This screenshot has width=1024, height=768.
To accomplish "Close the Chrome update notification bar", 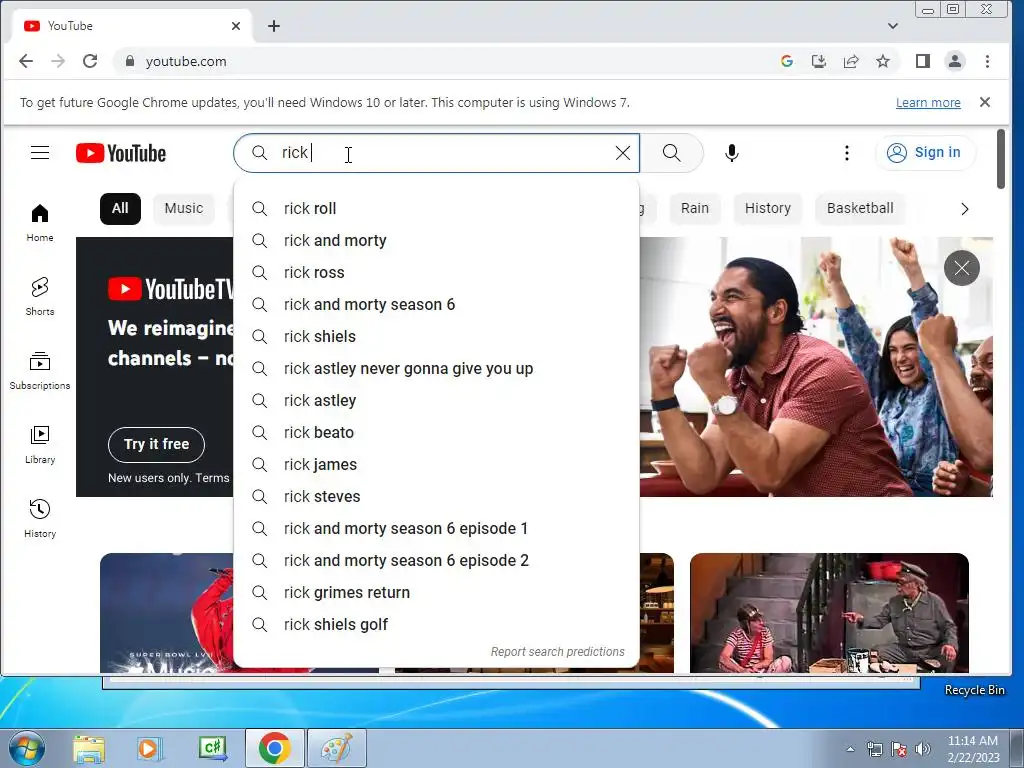I will 985,102.
